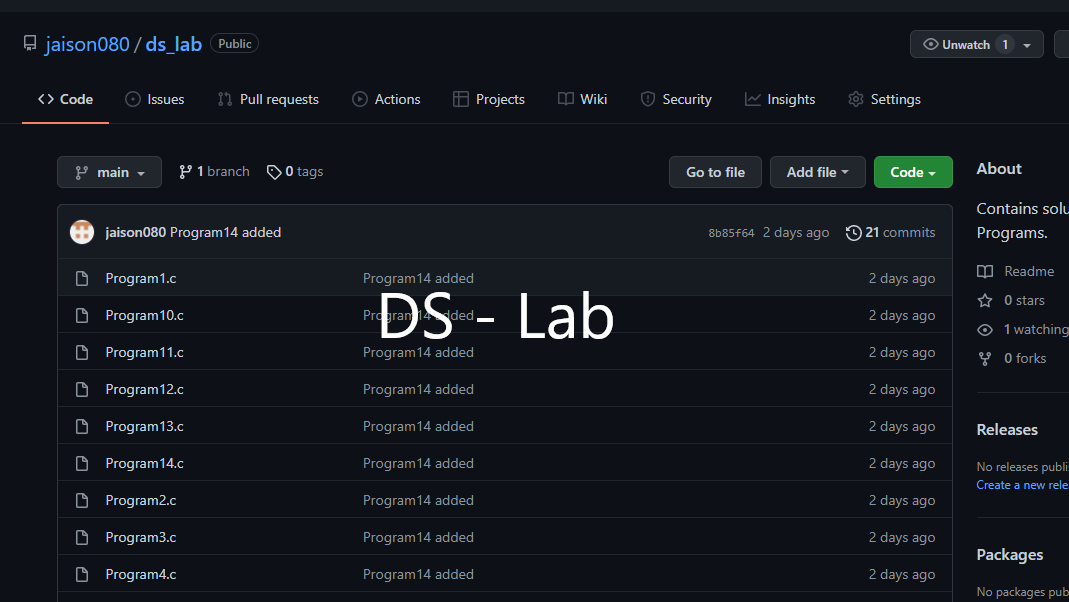Click the tag icon next to 0 tags

[x=274, y=172]
